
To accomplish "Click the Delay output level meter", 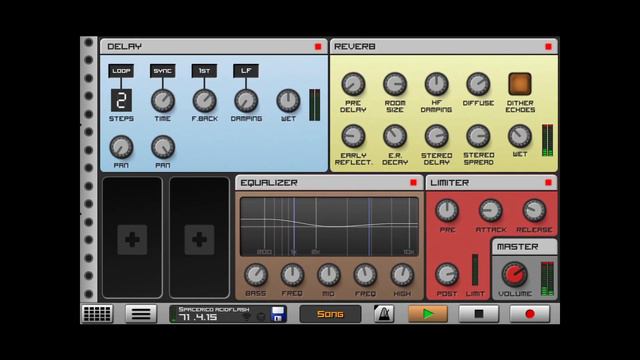I will point(314,105).
